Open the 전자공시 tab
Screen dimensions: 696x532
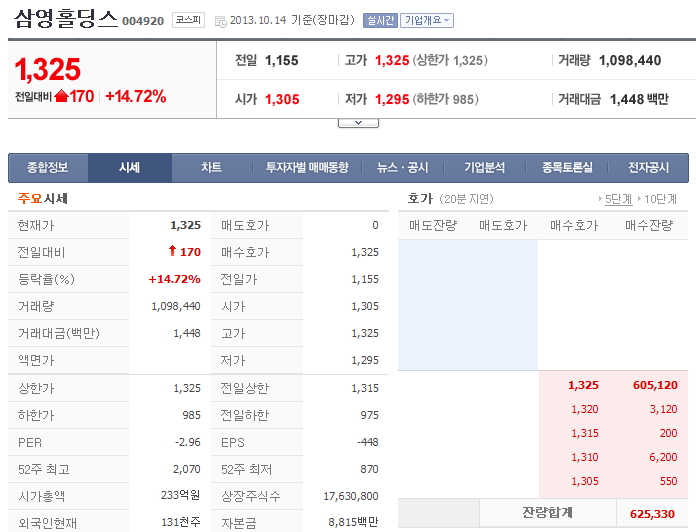(x=648, y=168)
